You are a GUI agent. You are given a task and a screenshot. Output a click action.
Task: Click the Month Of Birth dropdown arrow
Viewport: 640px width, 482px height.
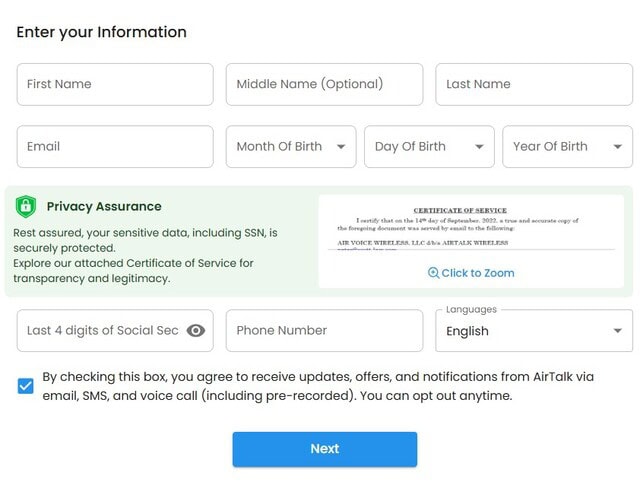(341, 147)
